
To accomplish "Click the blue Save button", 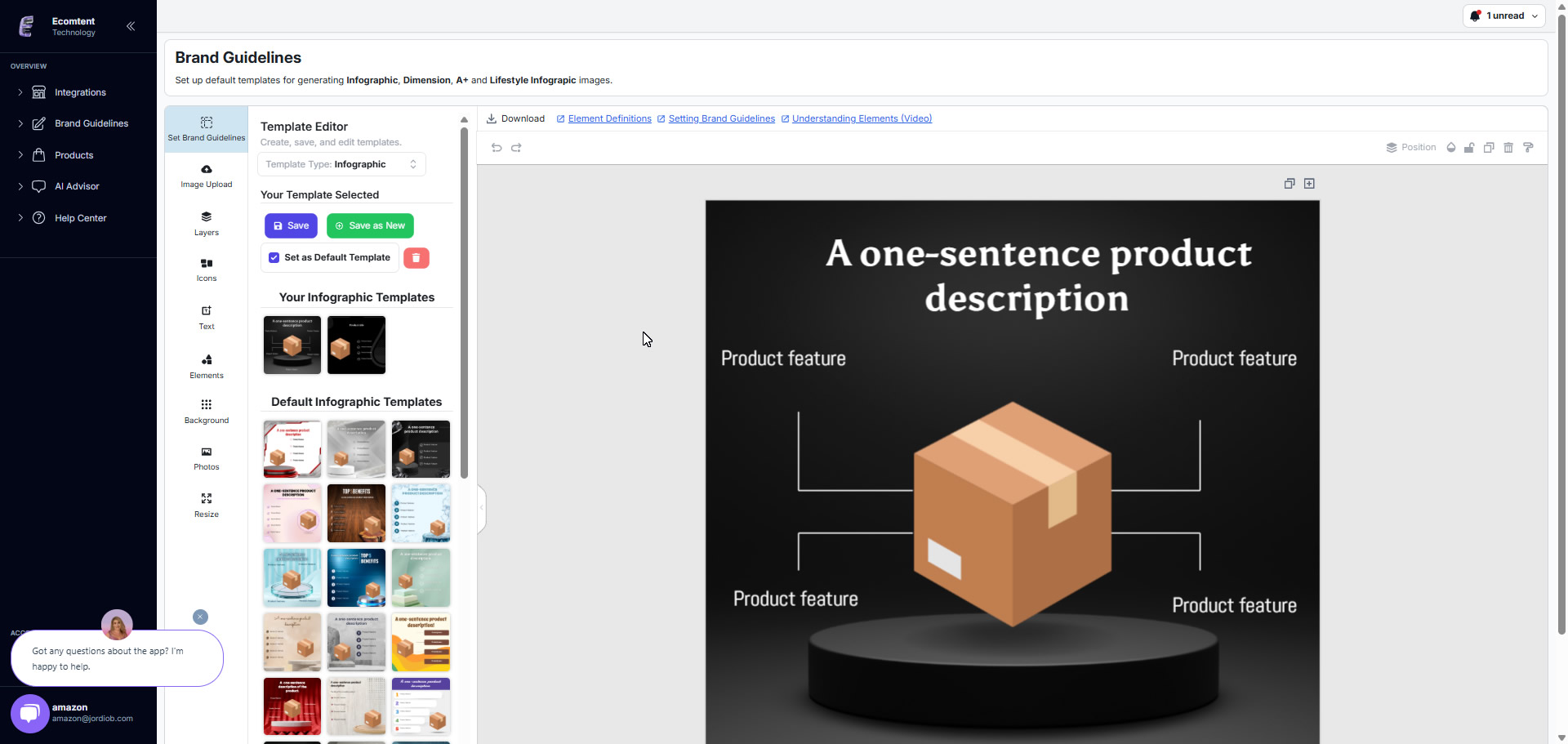I will pos(291,225).
